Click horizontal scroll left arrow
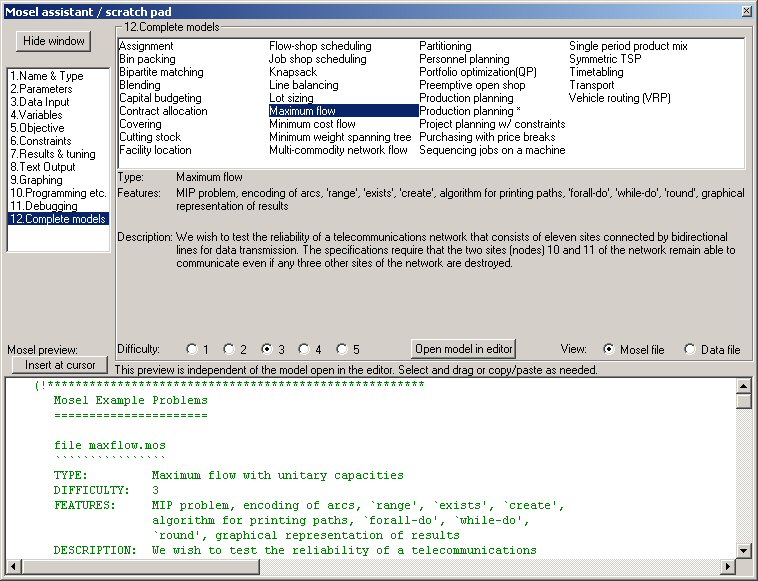This screenshot has height=581, width=758. click(13, 566)
